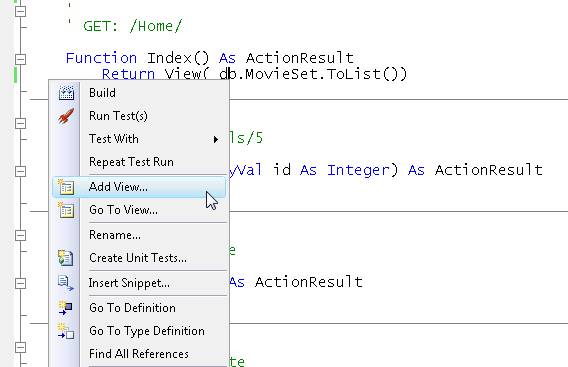Collapse the GET: /Home/ comment block
Screen dimensions: 568x367
(21, 11)
